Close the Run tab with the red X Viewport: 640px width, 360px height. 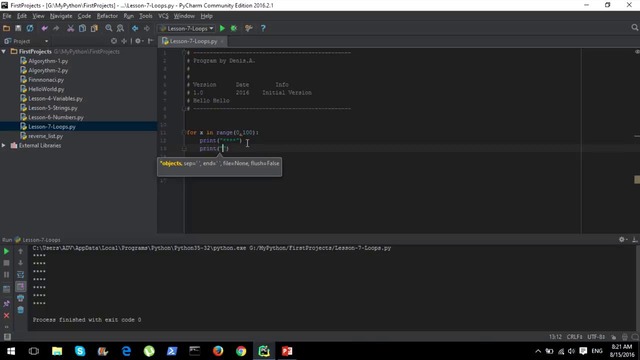(x=6, y=316)
